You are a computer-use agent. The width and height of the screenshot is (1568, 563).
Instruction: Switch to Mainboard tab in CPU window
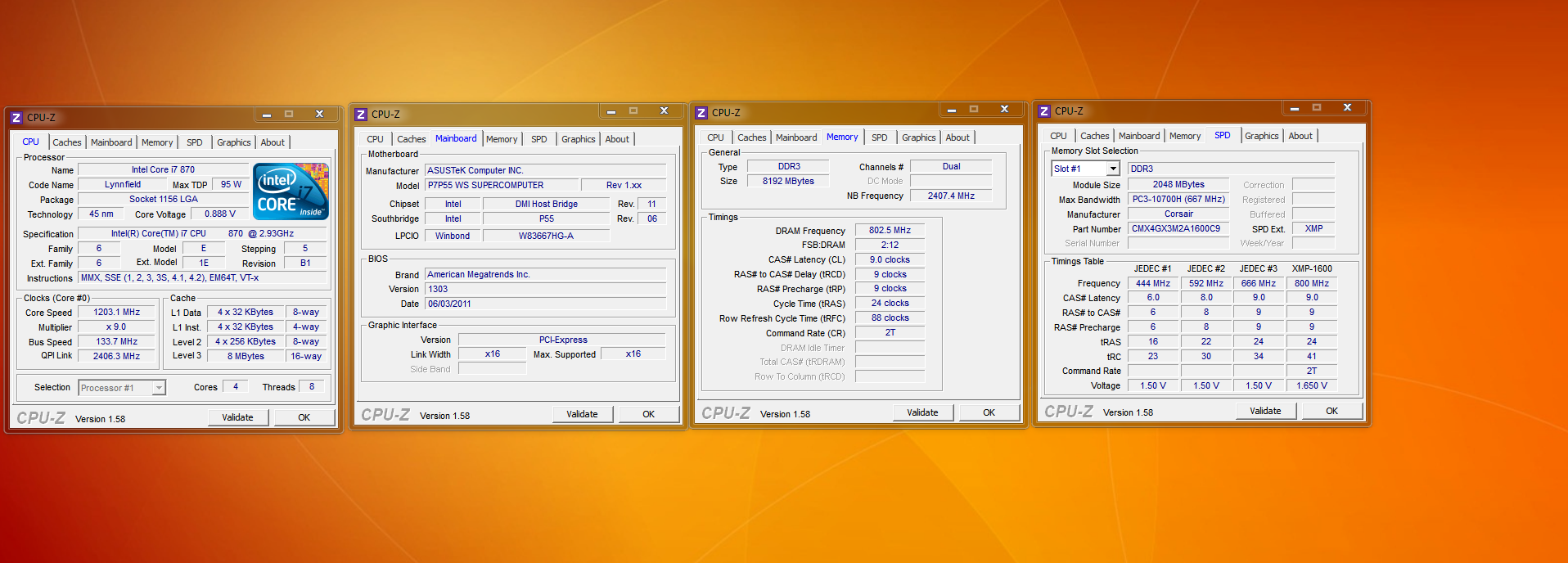[111, 142]
